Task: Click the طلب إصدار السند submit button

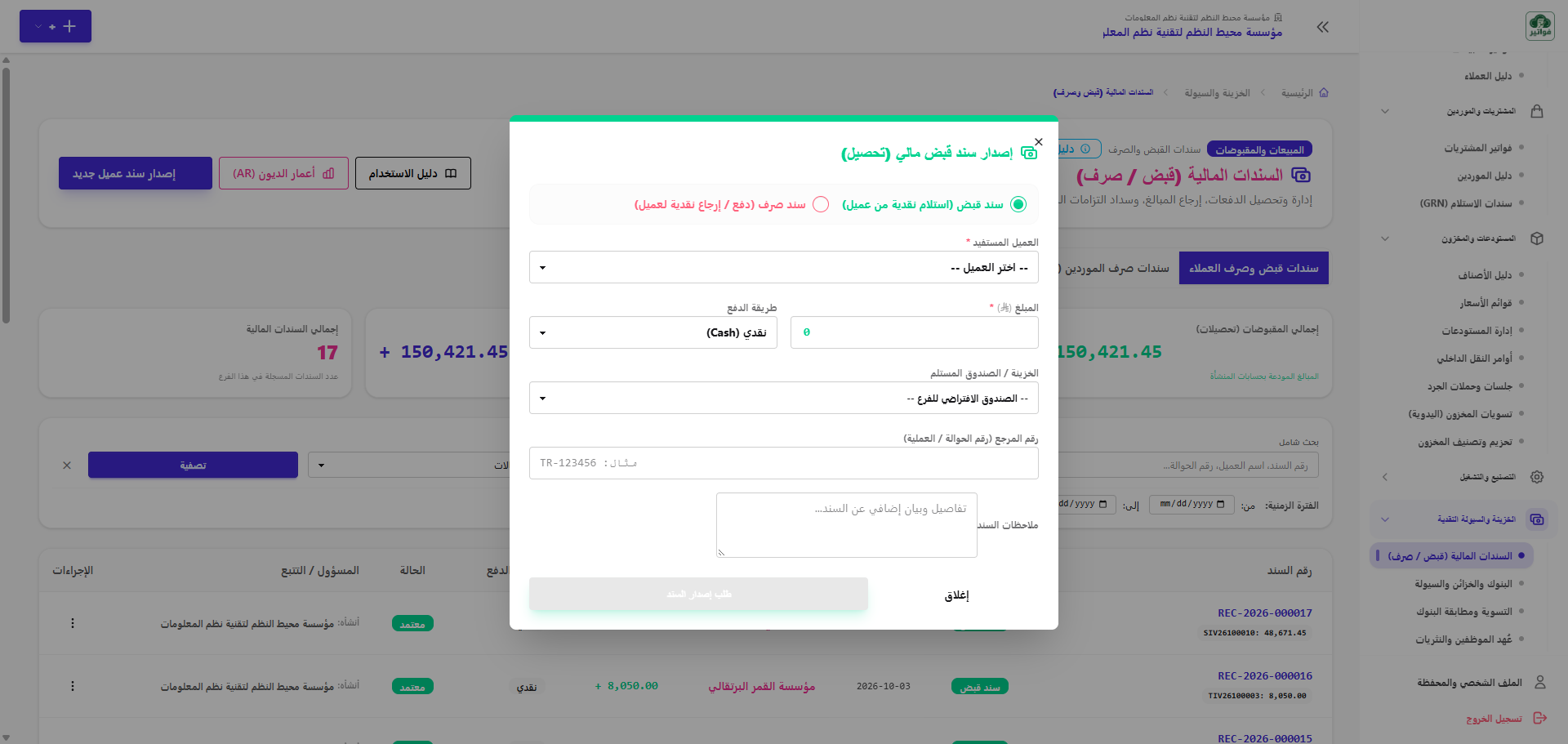Action: pos(698,594)
